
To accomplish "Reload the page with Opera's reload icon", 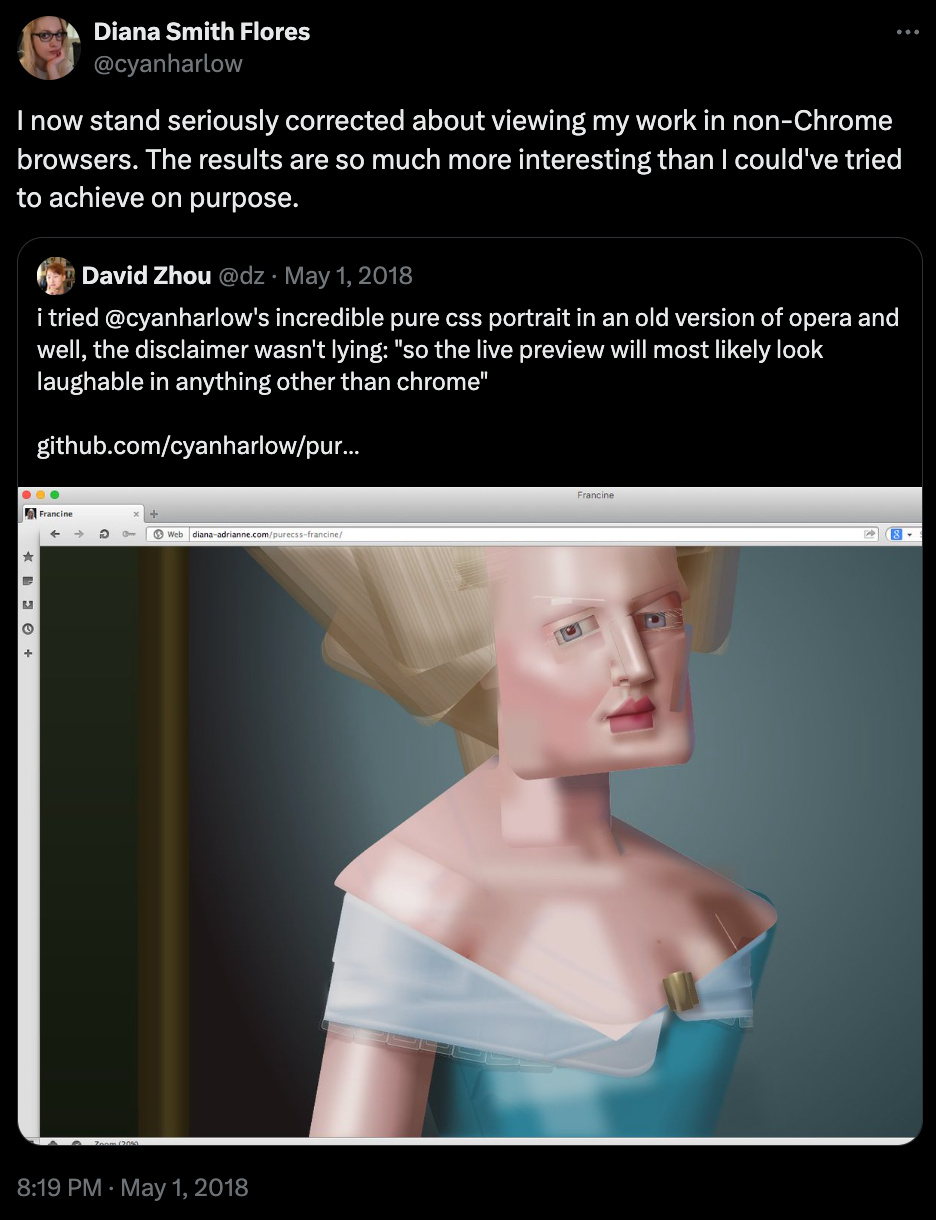I will pyautogui.click(x=104, y=535).
